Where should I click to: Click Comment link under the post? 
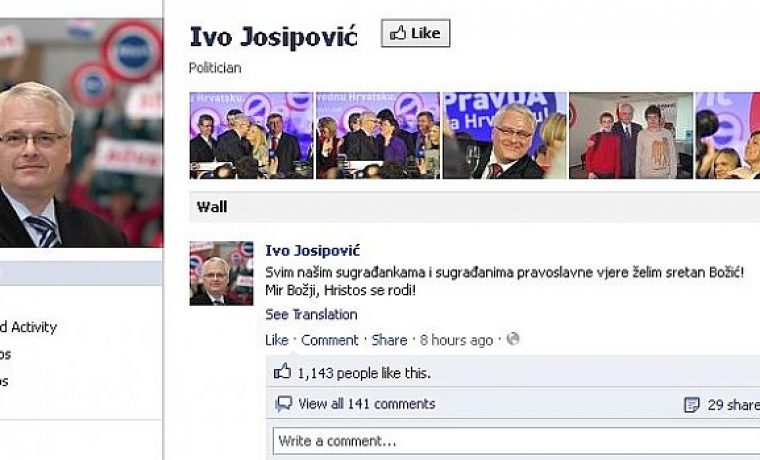[330, 340]
